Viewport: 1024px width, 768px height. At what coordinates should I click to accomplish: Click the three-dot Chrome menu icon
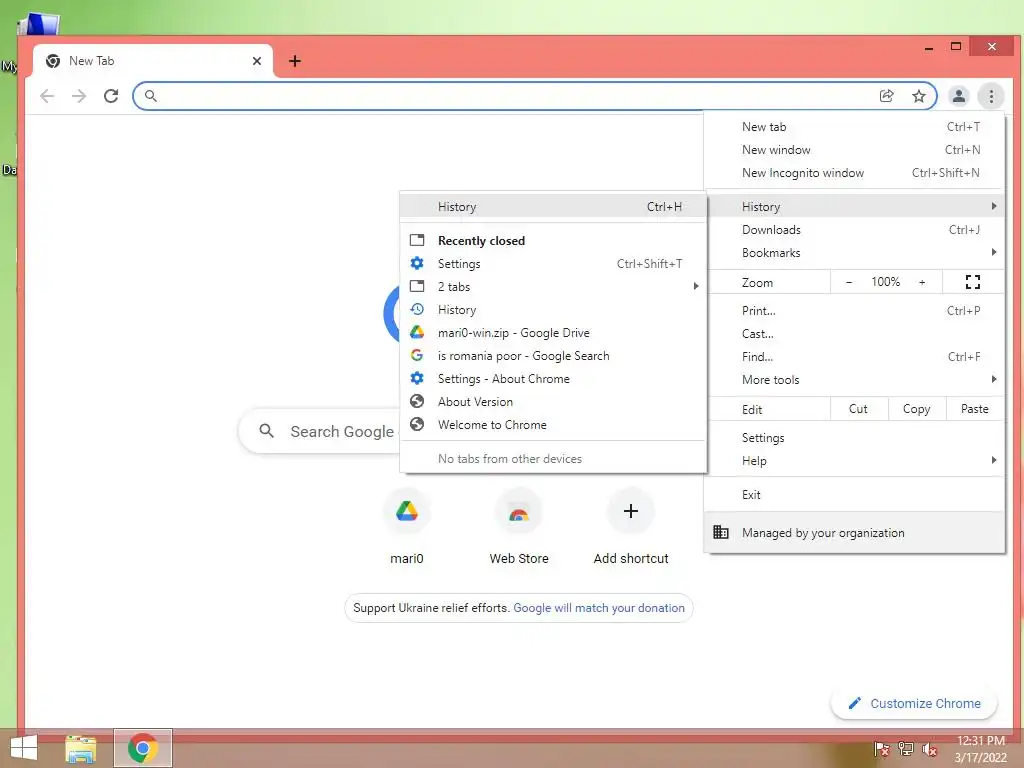click(x=991, y=96)
